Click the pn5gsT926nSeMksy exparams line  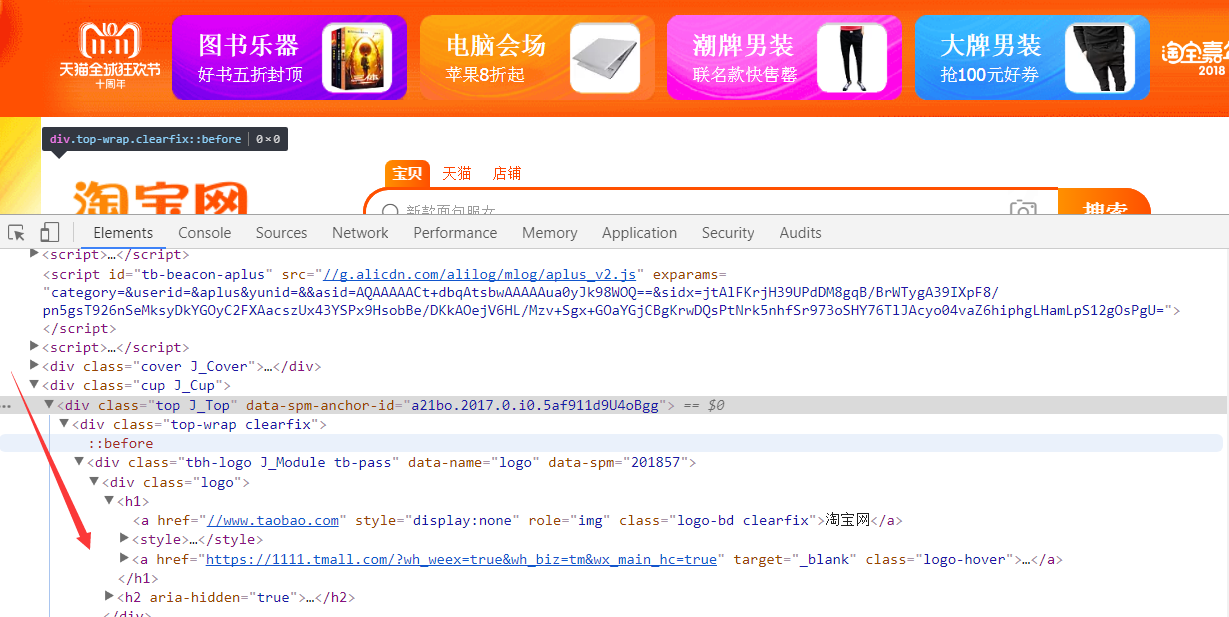(x=611, y=311)
